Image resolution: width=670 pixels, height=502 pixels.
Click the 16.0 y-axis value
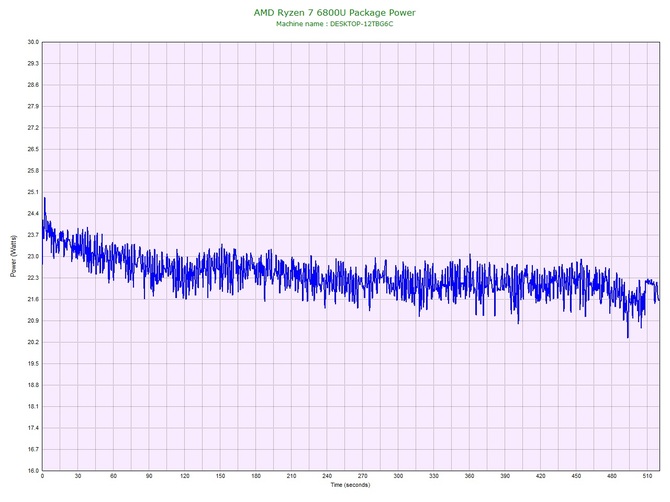click(33, 470)
